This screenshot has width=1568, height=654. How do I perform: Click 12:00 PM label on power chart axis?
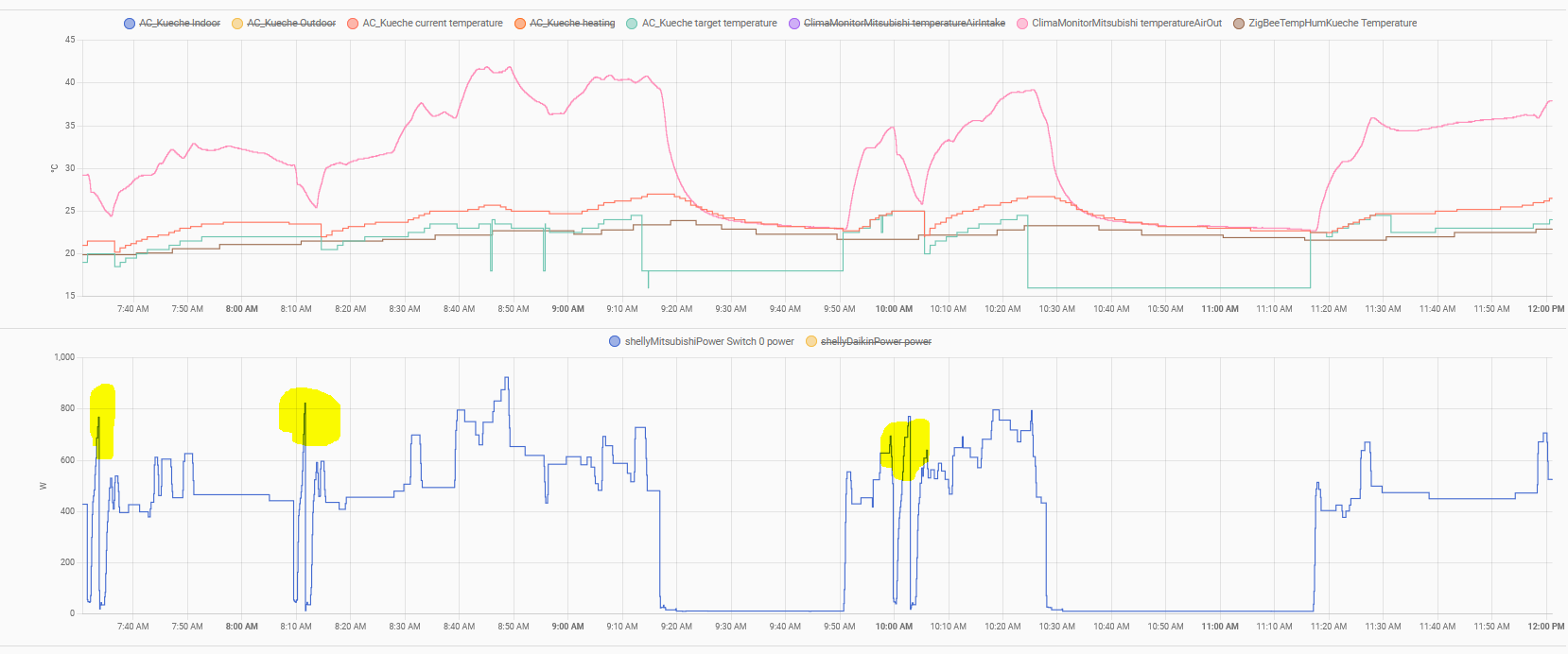tap(1545, 627)
